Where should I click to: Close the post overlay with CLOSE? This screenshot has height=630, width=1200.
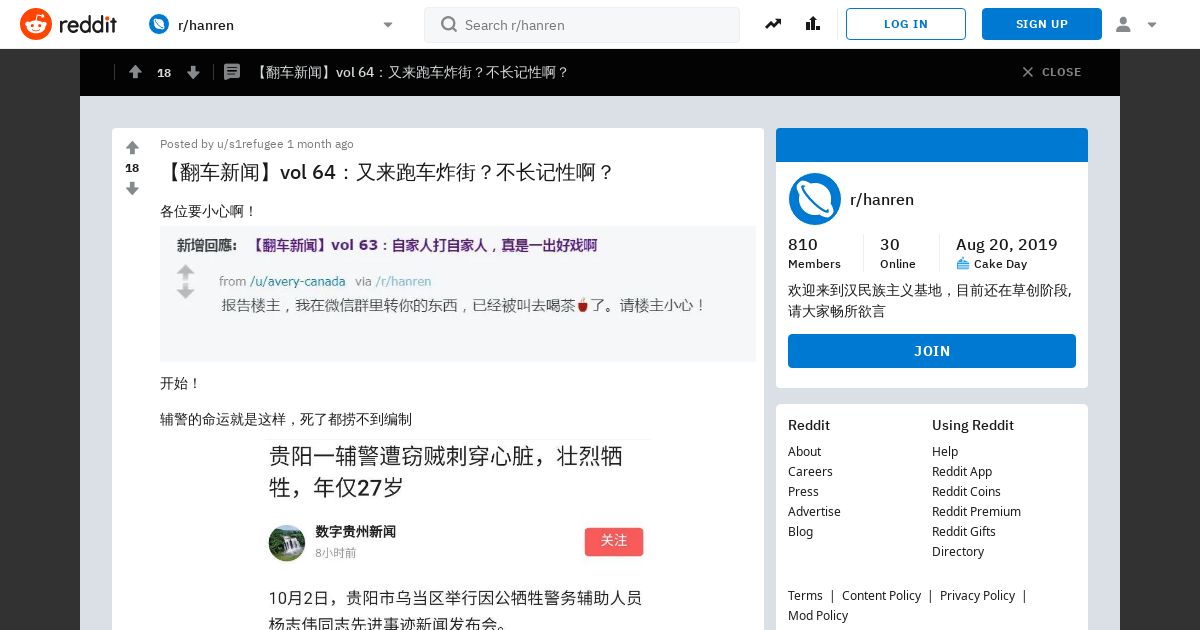click(1051, 72)
